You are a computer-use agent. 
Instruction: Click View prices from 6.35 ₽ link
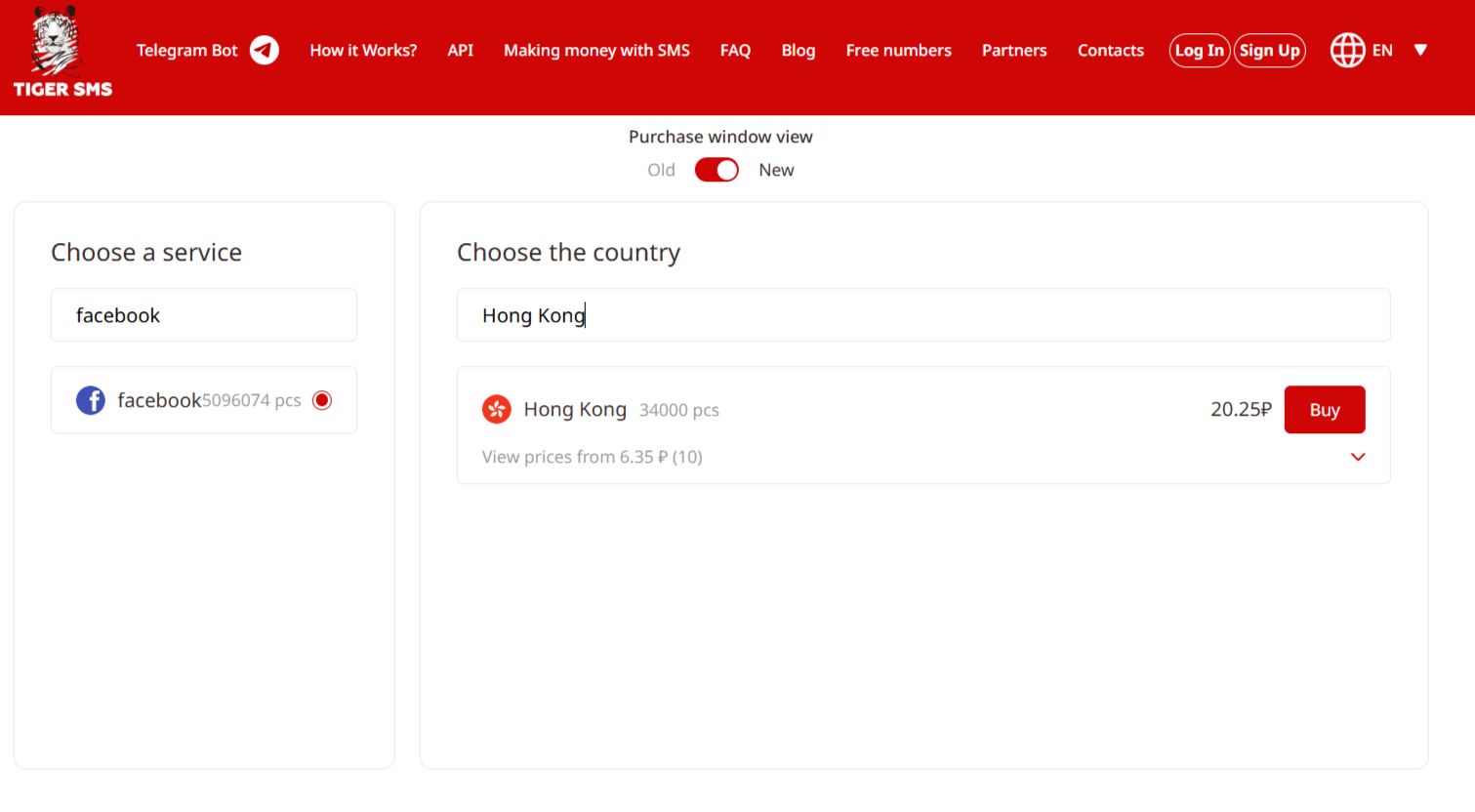(x=593, y=457)
